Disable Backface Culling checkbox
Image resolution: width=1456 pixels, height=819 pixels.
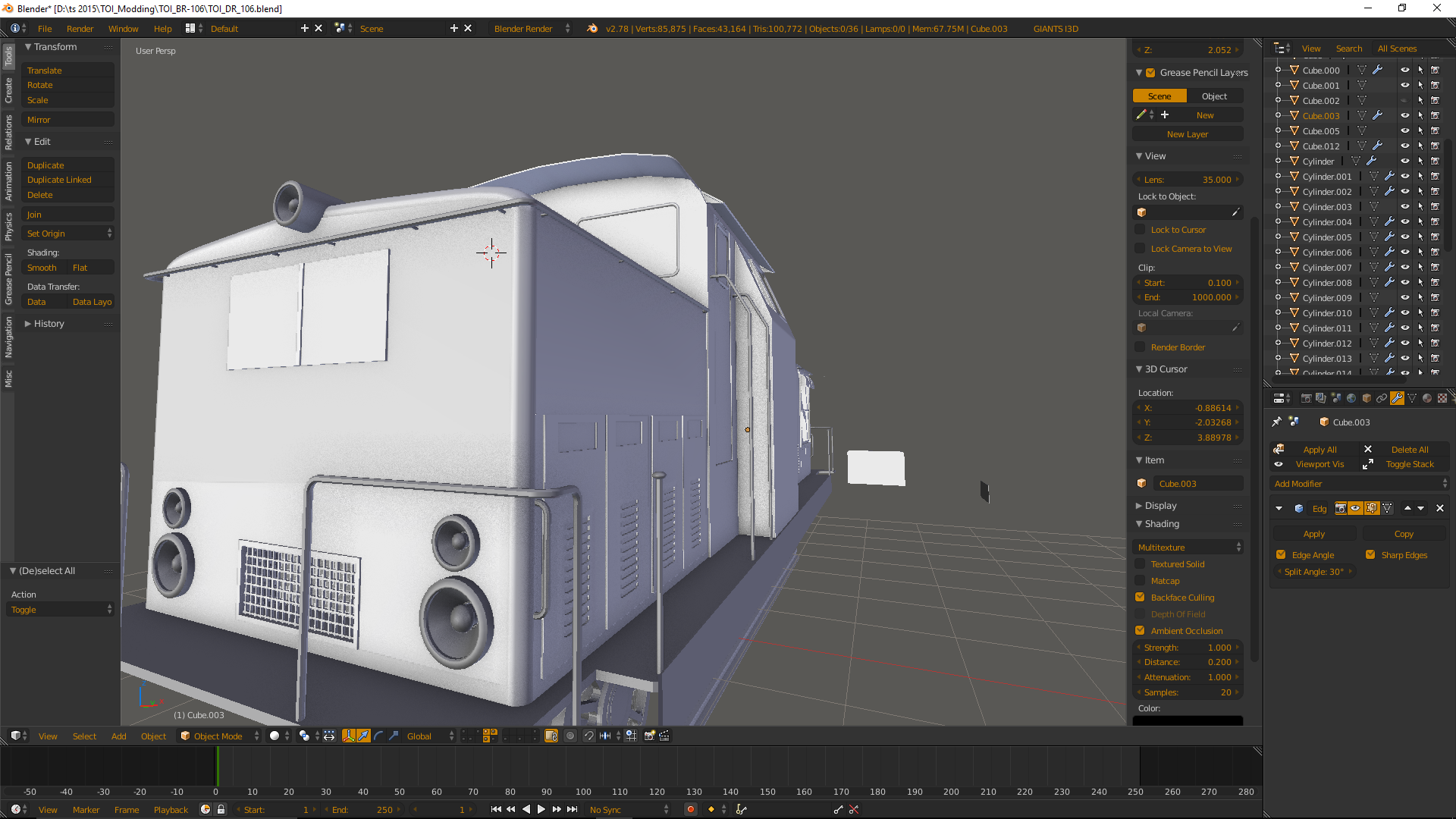[1140, 598]
